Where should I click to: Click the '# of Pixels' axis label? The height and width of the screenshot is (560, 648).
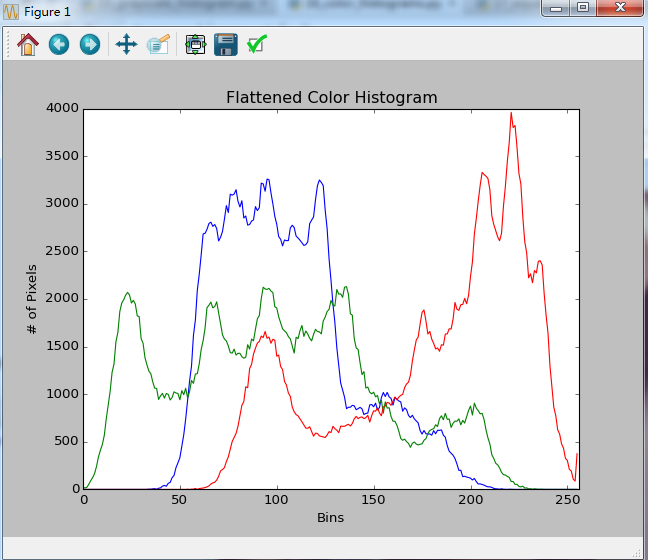tap(31, 299)
